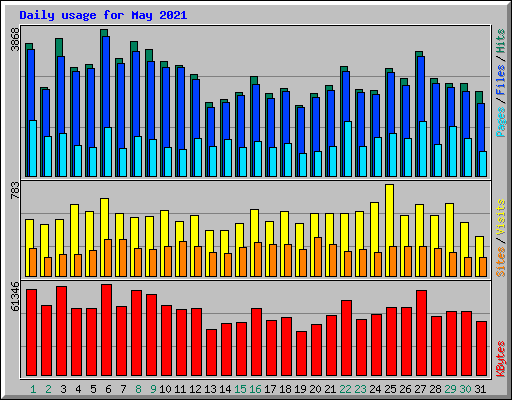
Task: Click the 783 axis value
Action: click(x=15, y=191)
